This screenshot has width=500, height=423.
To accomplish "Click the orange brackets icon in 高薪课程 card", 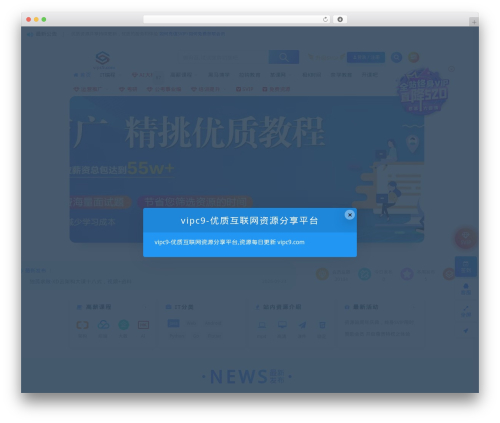I will point(82,325).
